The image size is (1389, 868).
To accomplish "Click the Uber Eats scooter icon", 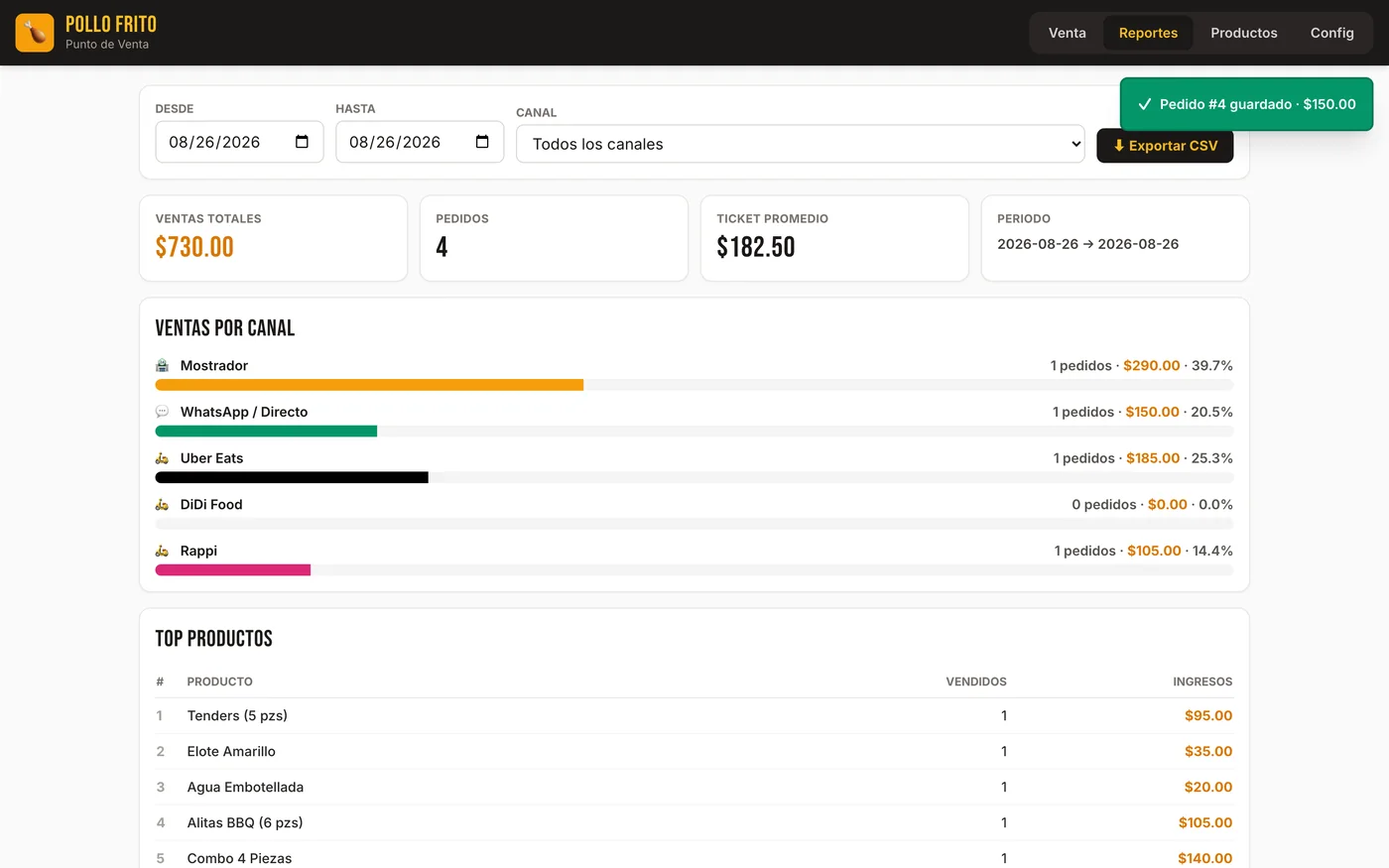I will click(x=163, y=458).
